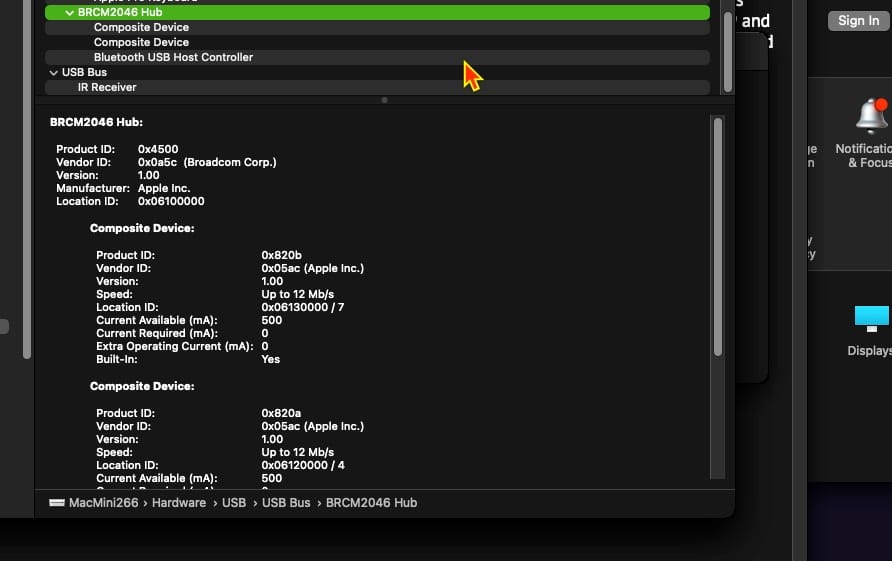Image resolution: width=892 pixels, height=561 pixels.
Task: Select the IR Receiver row
Action: 377,87
